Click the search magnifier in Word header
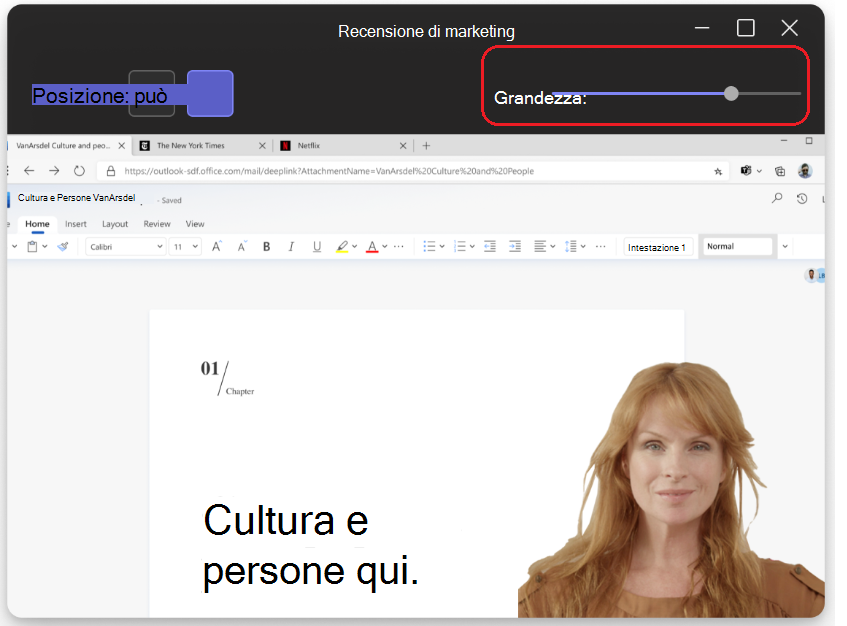 tap(777, 198)
